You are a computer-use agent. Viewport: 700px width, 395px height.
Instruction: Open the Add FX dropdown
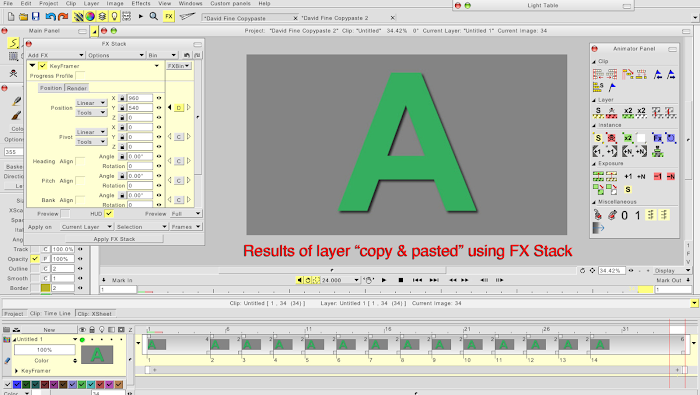(55, 55)
